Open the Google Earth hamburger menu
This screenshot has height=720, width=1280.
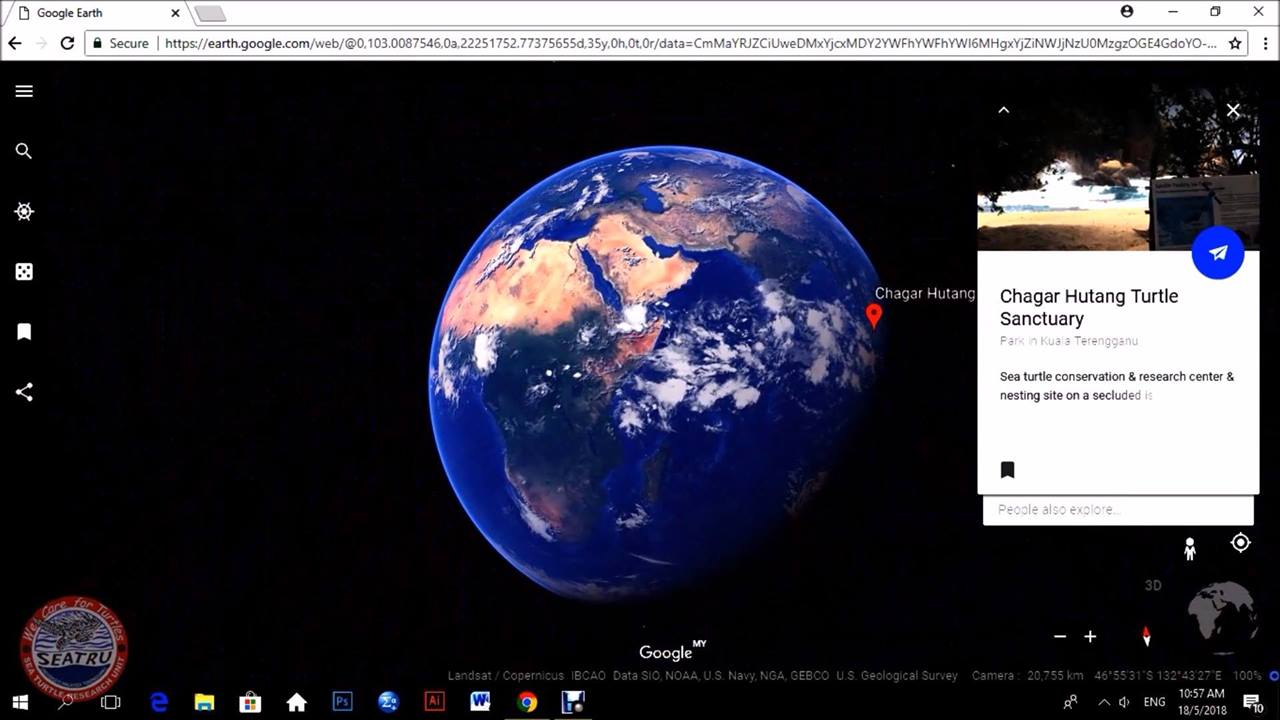click(x=24, y=91)
